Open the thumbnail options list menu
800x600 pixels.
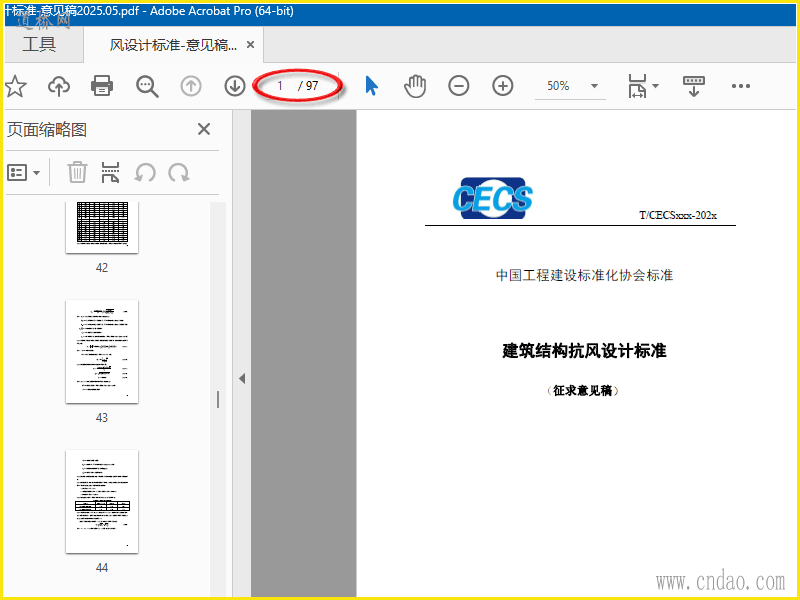pyautogui.click(x=23, y=173)
